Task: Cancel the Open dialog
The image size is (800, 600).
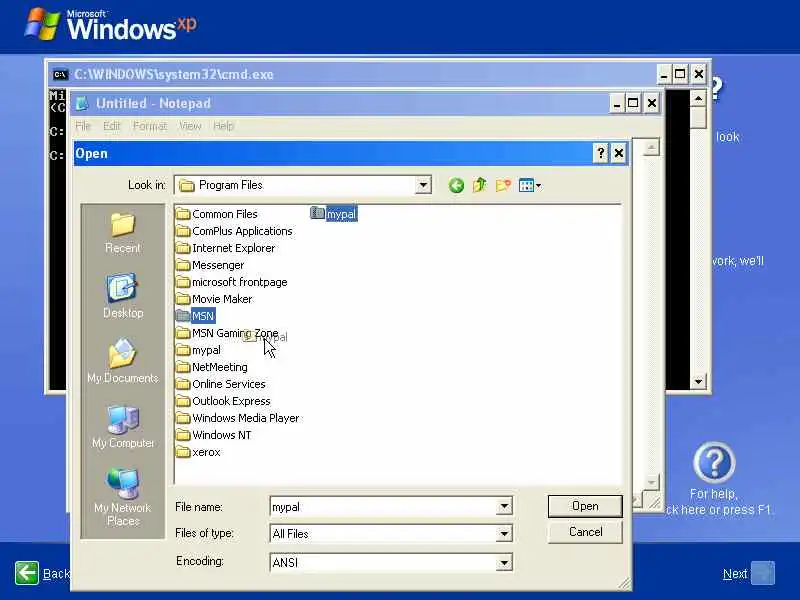Action: click(x=585, y=532)
